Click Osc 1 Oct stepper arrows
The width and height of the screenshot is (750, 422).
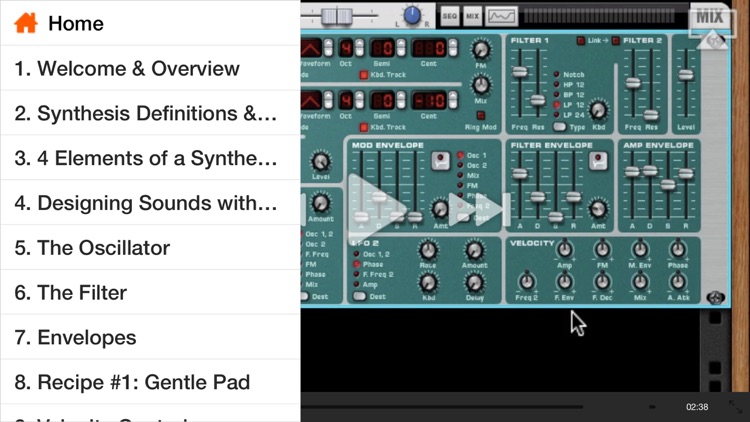359,48
